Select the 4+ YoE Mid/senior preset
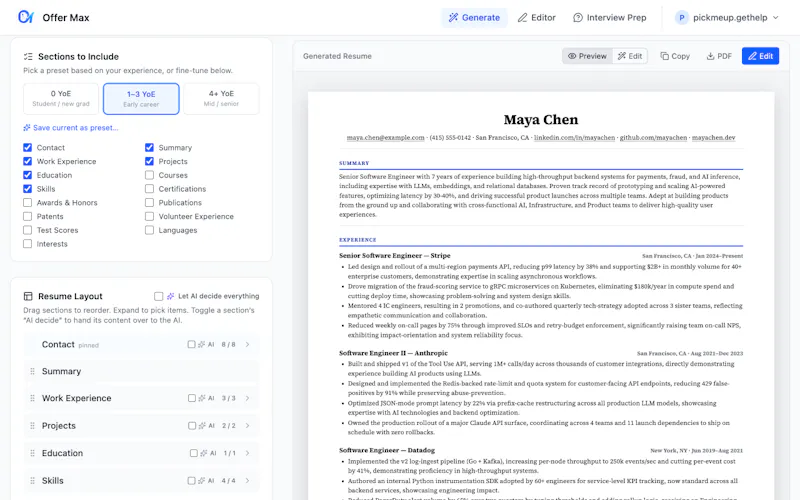The width and height of the screenshot is (800, 500). 221,98
